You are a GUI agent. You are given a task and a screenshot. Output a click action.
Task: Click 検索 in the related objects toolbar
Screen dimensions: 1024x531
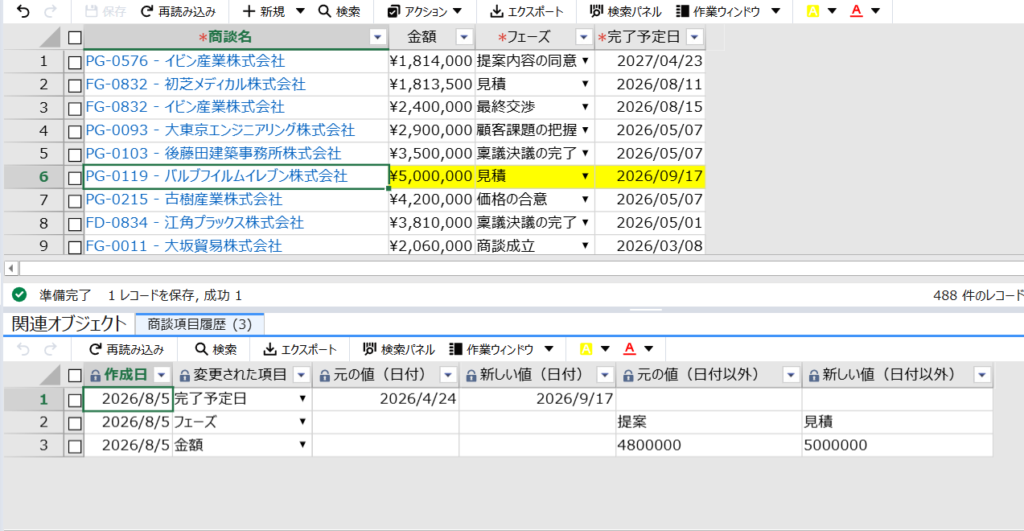pyautogui.click(x=216, y=349)
